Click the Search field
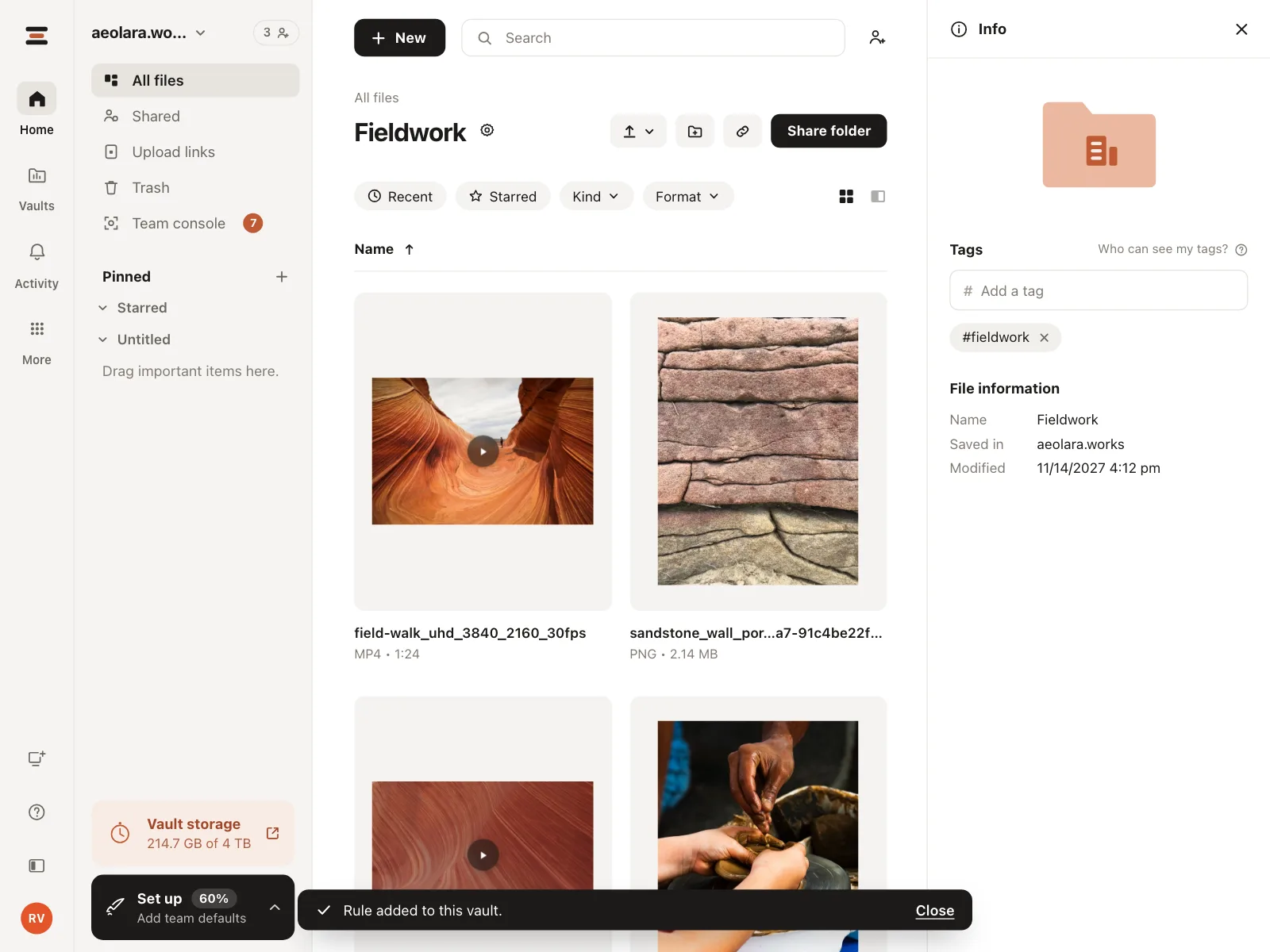 point(652,37)
